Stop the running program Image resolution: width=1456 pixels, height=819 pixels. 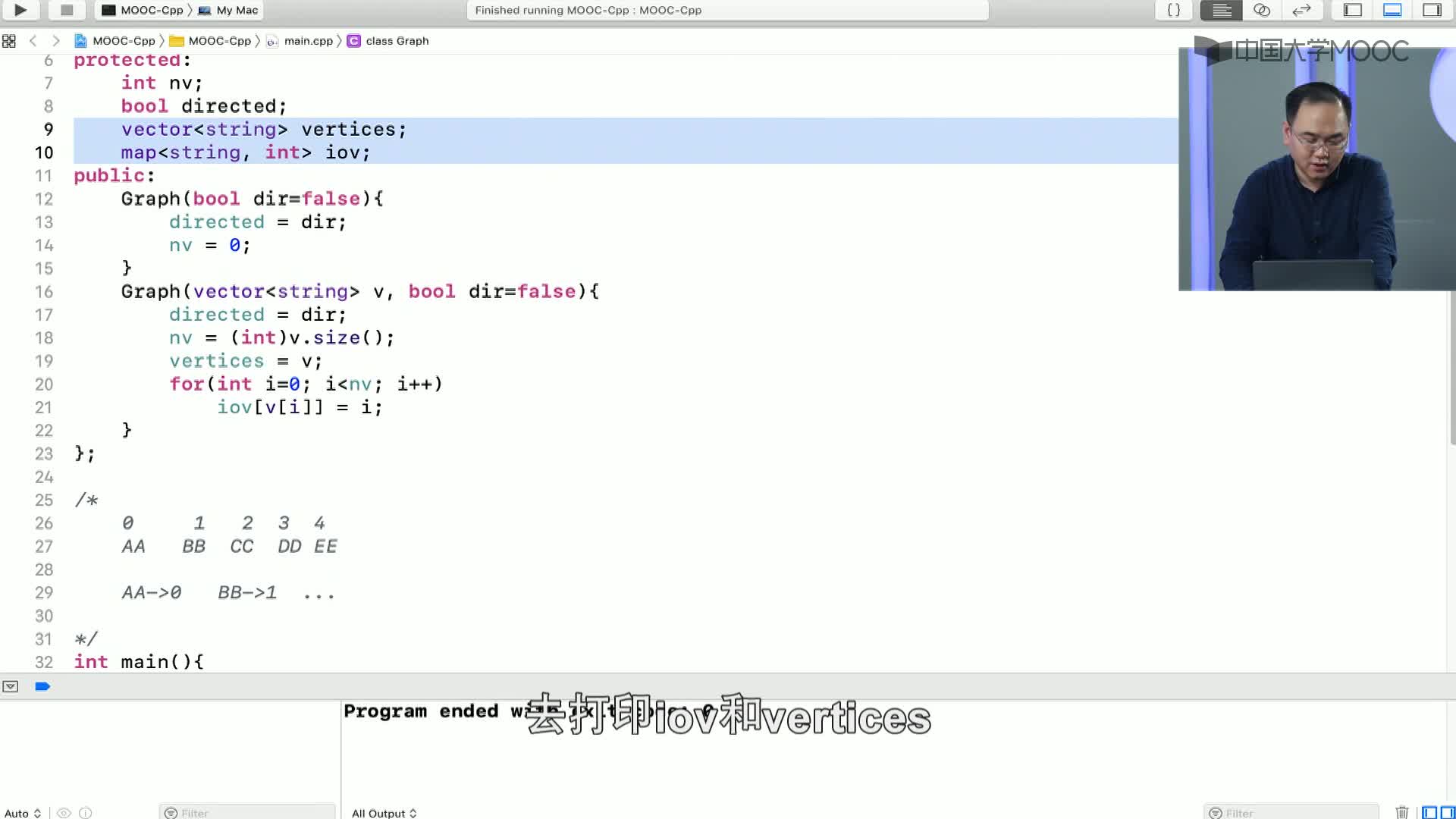[67, 10]
